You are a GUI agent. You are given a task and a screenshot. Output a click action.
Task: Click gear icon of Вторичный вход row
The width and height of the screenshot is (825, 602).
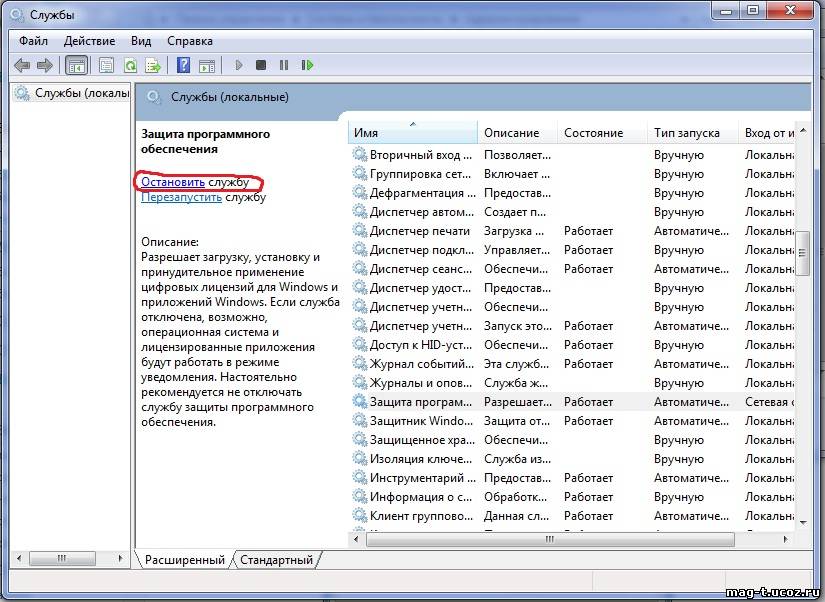[x=360, y=155]
